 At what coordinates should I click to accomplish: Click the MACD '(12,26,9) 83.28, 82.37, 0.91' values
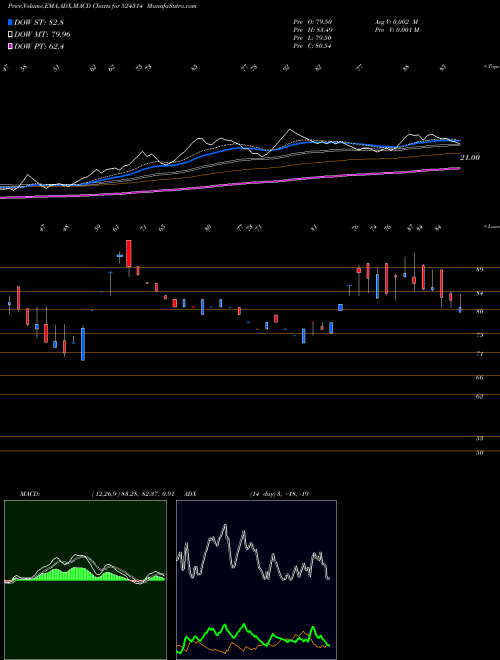[133, 493]
